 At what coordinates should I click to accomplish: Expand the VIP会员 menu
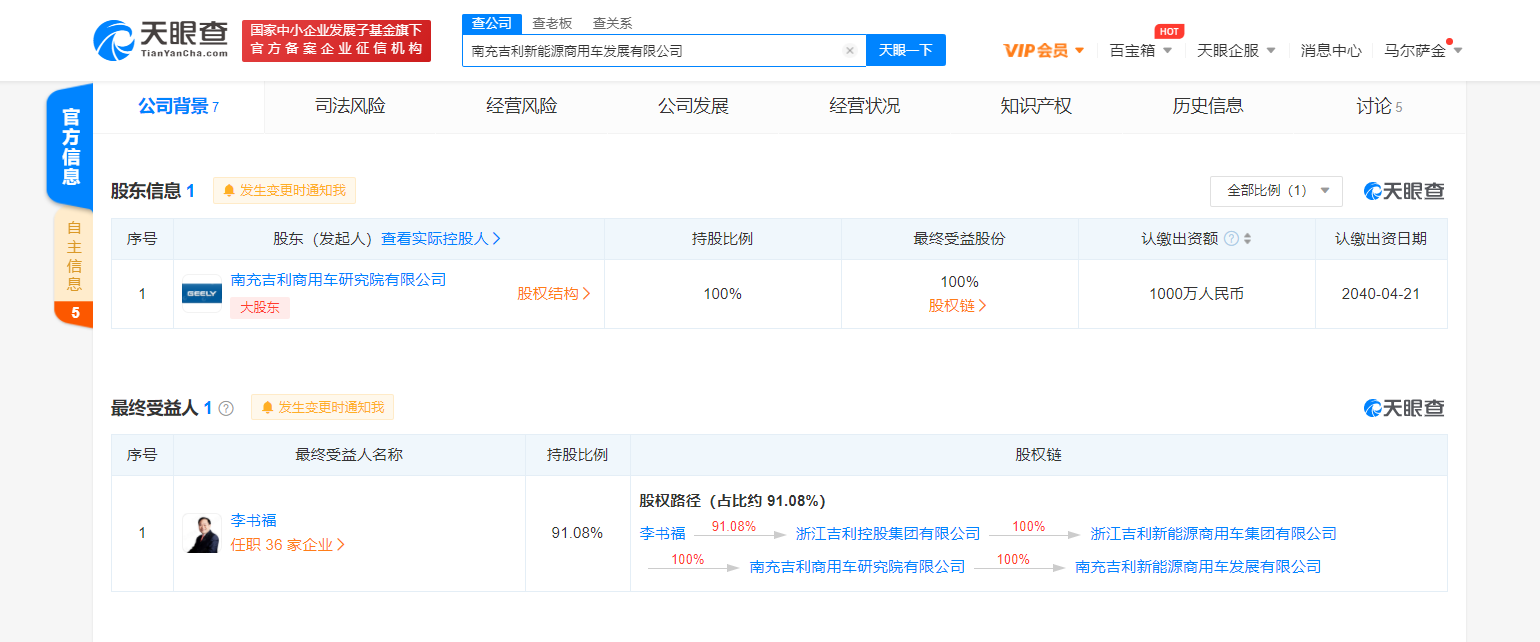(1044, 50)
